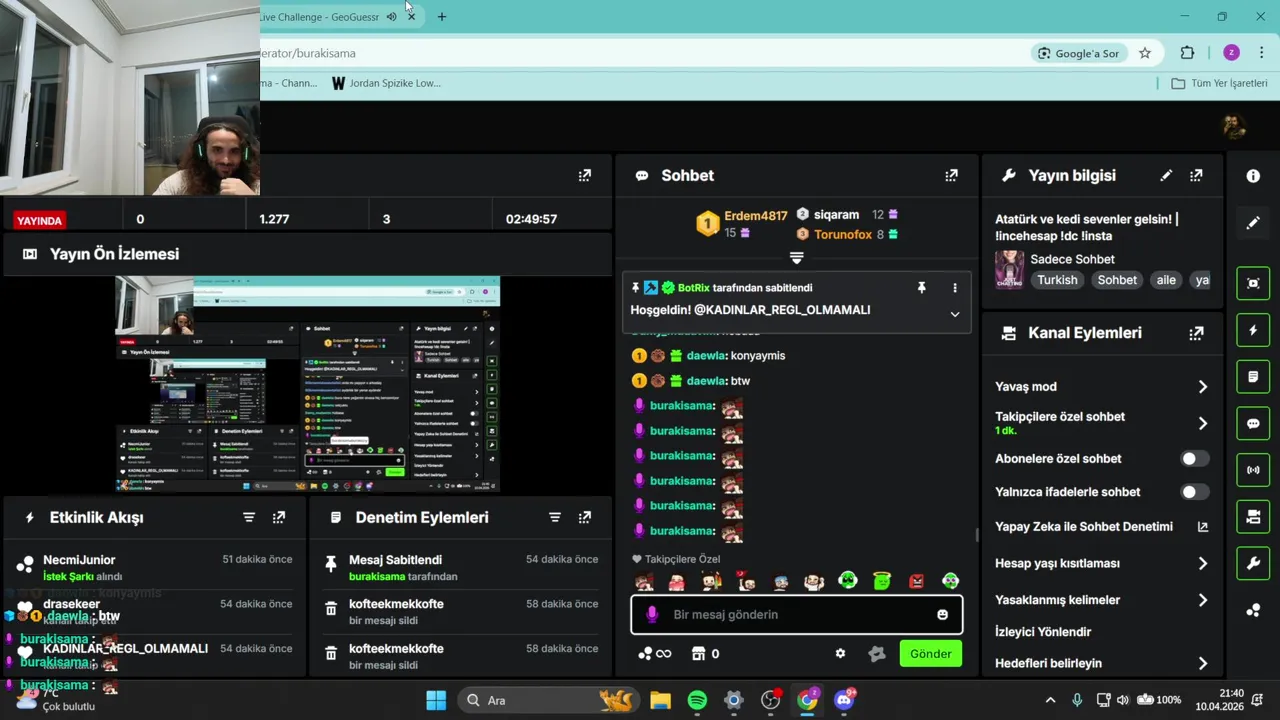Click the shop icon below chat input
Screen dimensions: 1280x720
tap(699, 654)
